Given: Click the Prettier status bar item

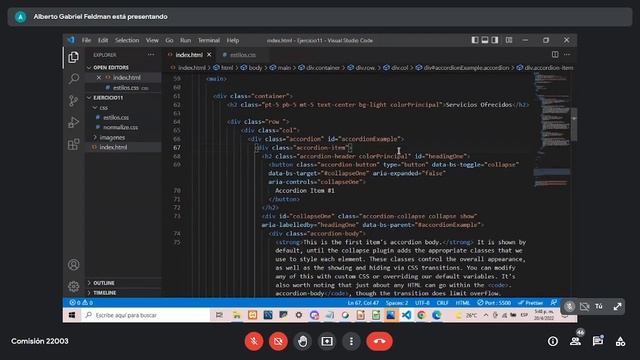Looking at the screenshot, I should (530, 303).
